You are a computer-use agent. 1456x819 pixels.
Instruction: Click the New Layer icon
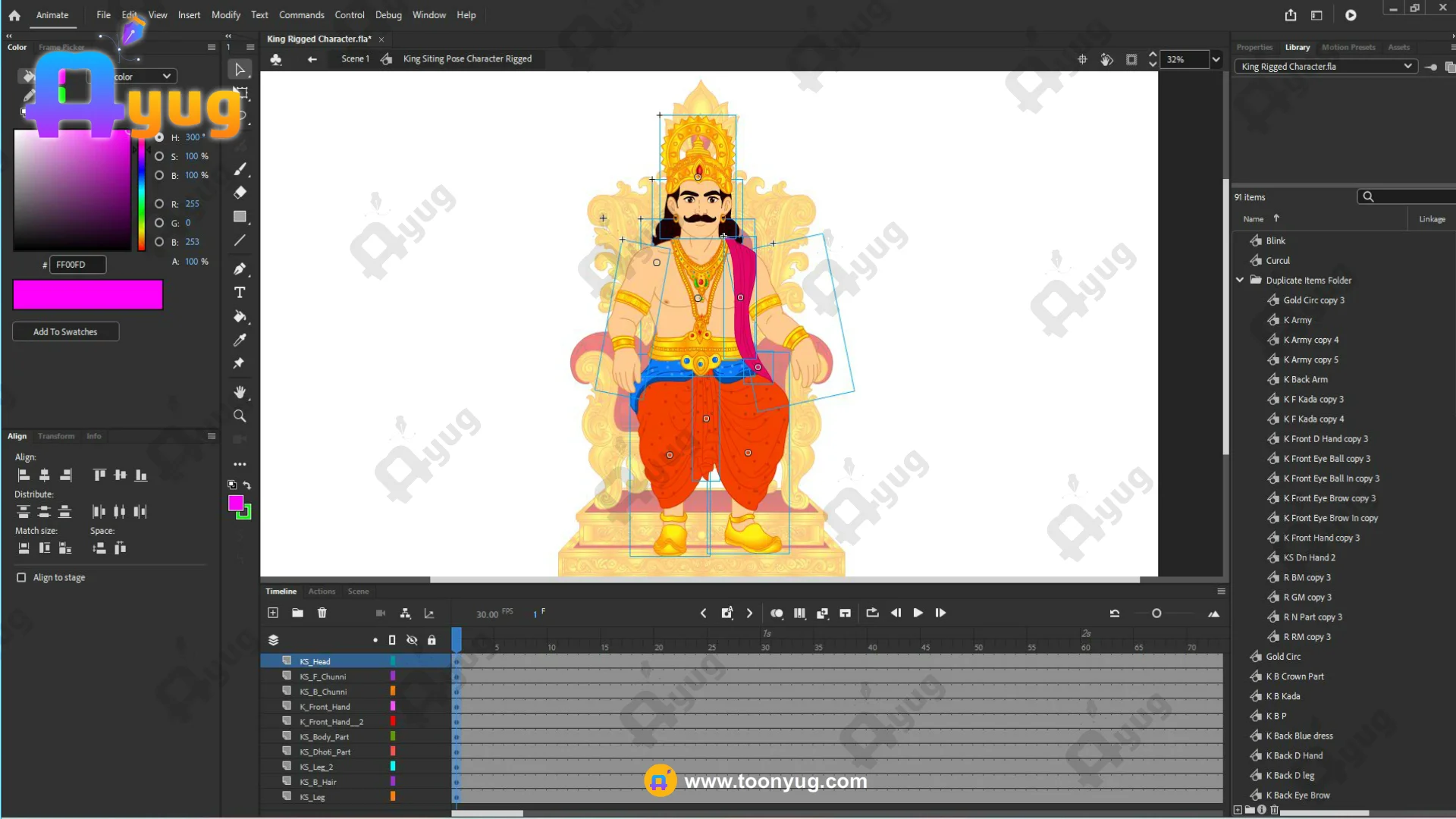273,613
